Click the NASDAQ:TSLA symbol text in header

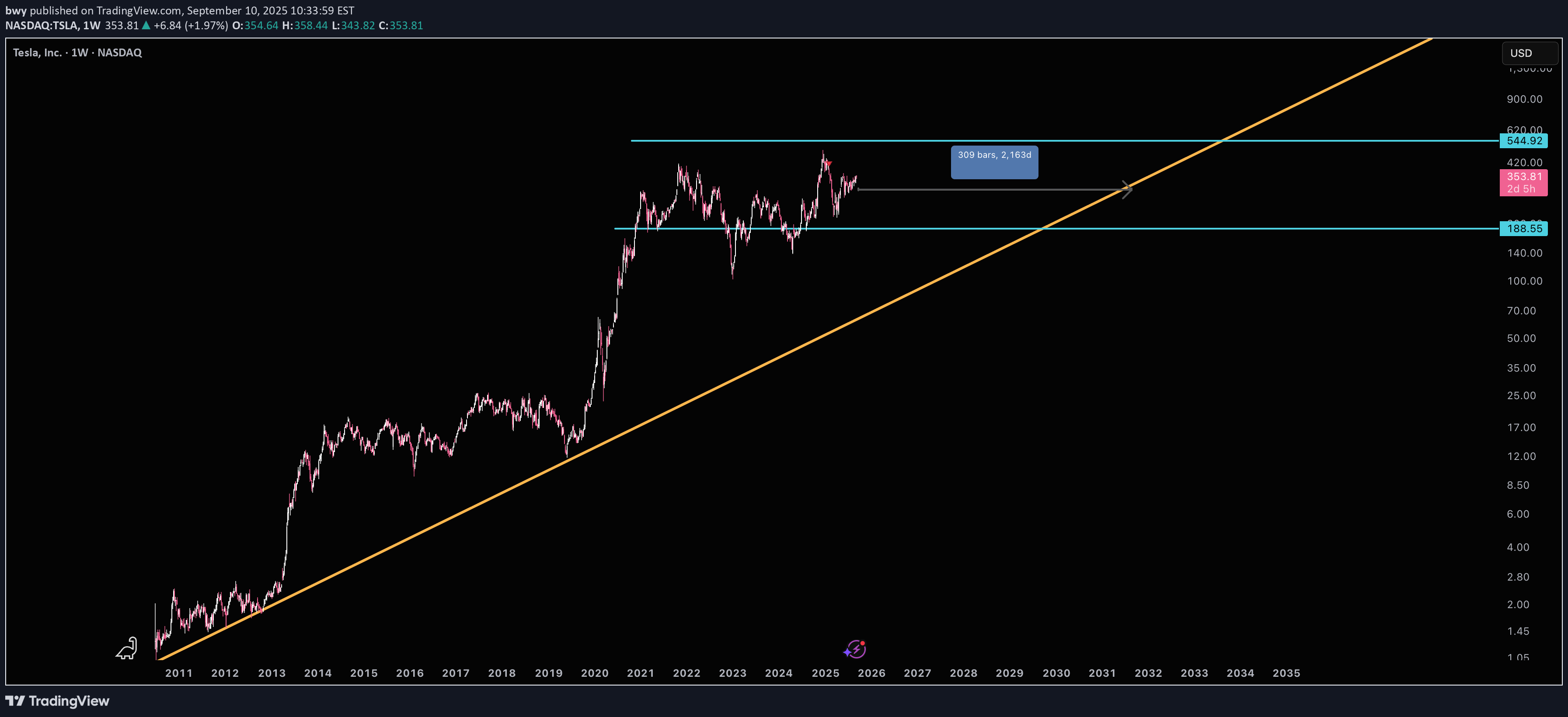coord(42,25)
